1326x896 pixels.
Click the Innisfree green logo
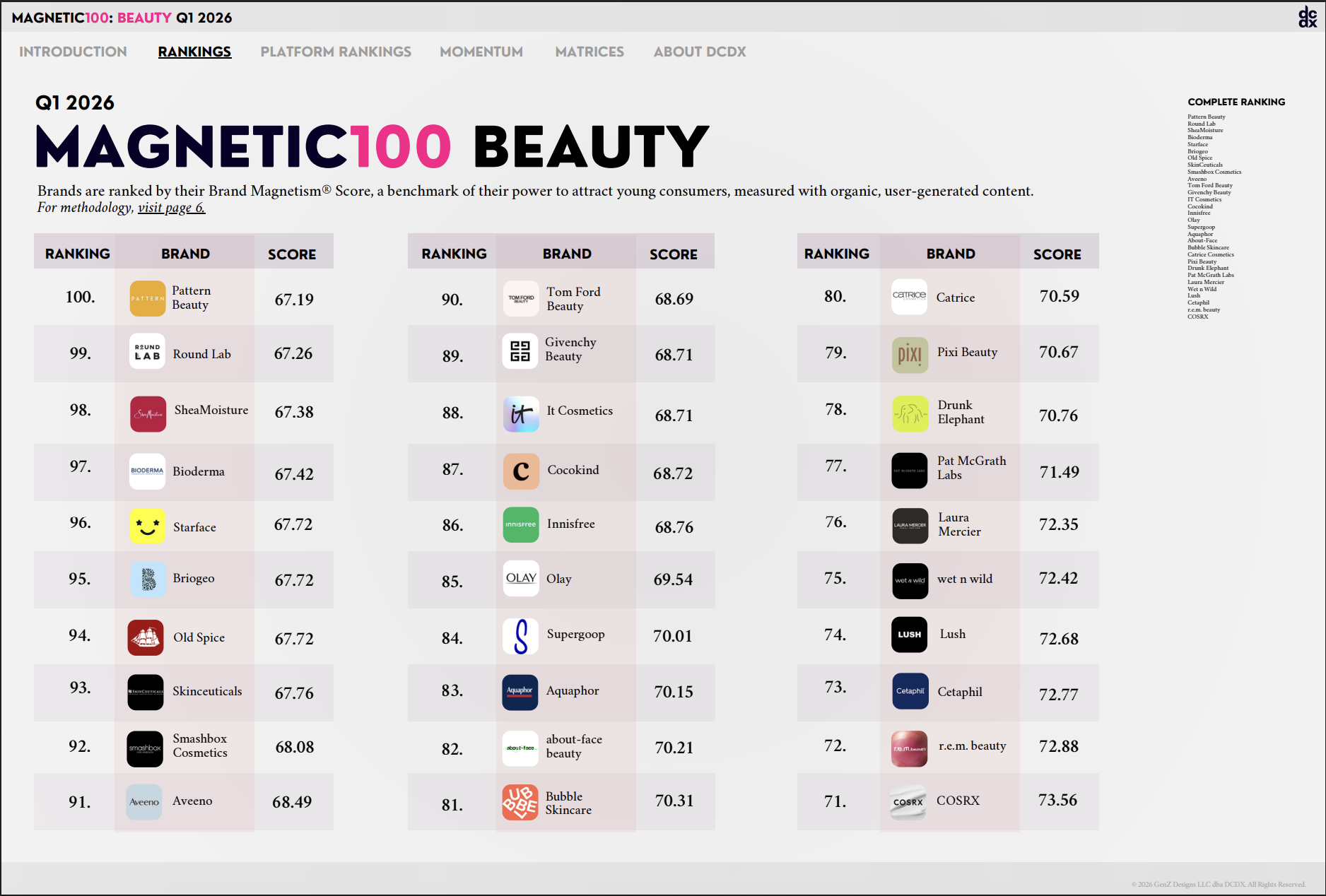521,525
